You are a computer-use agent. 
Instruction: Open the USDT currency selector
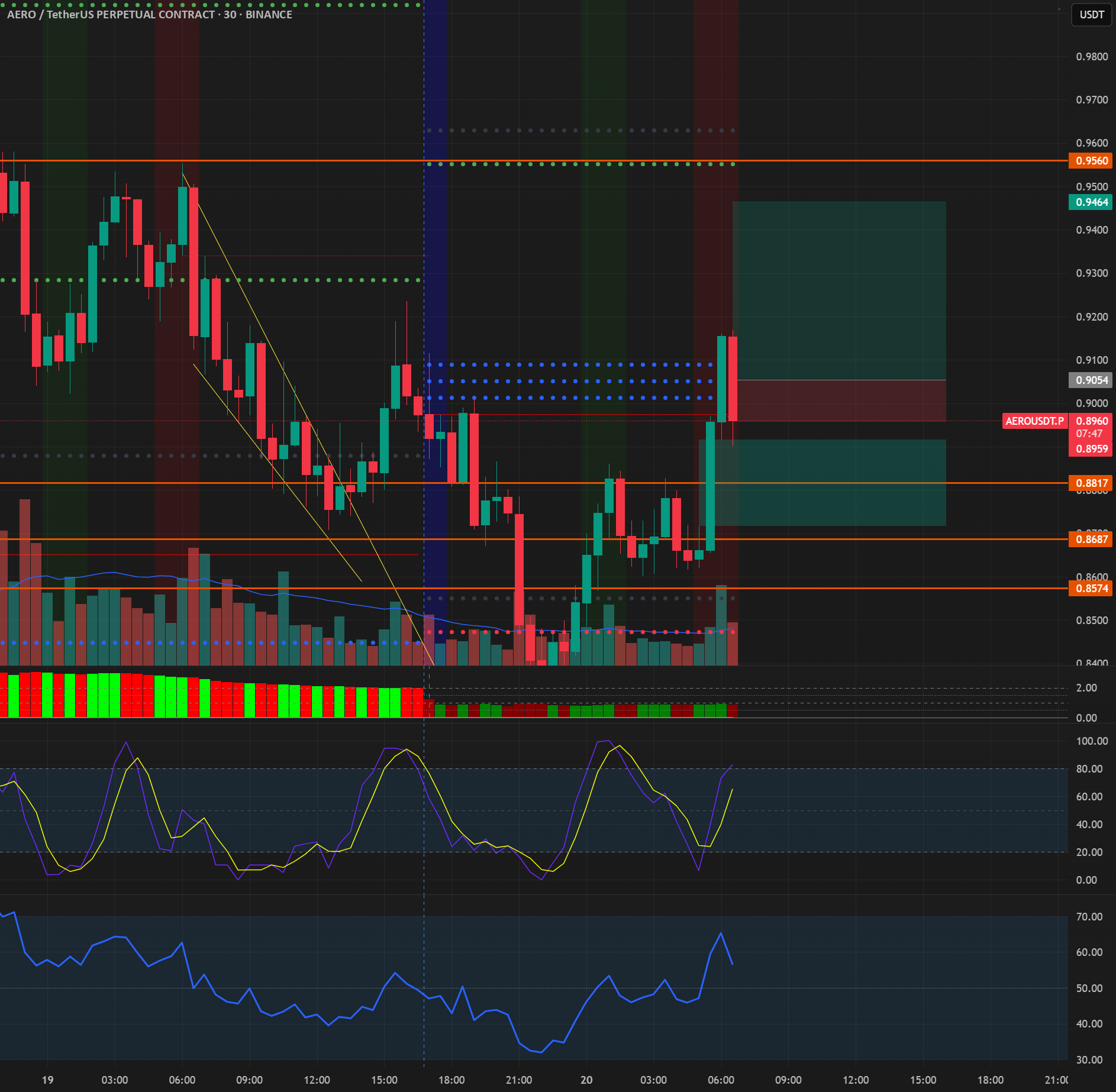pyautogui.click(x=1091, y=15)
